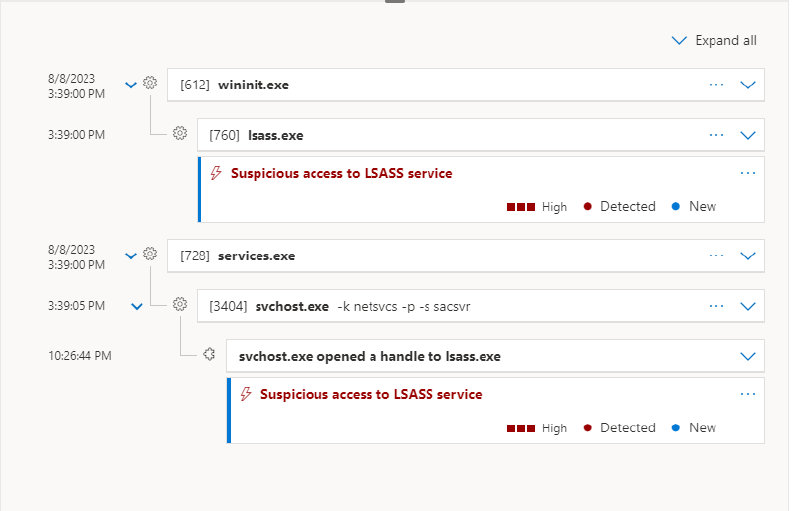
Task: Click lightning alert icon in second LSASS alert
Action: (245, 394)
